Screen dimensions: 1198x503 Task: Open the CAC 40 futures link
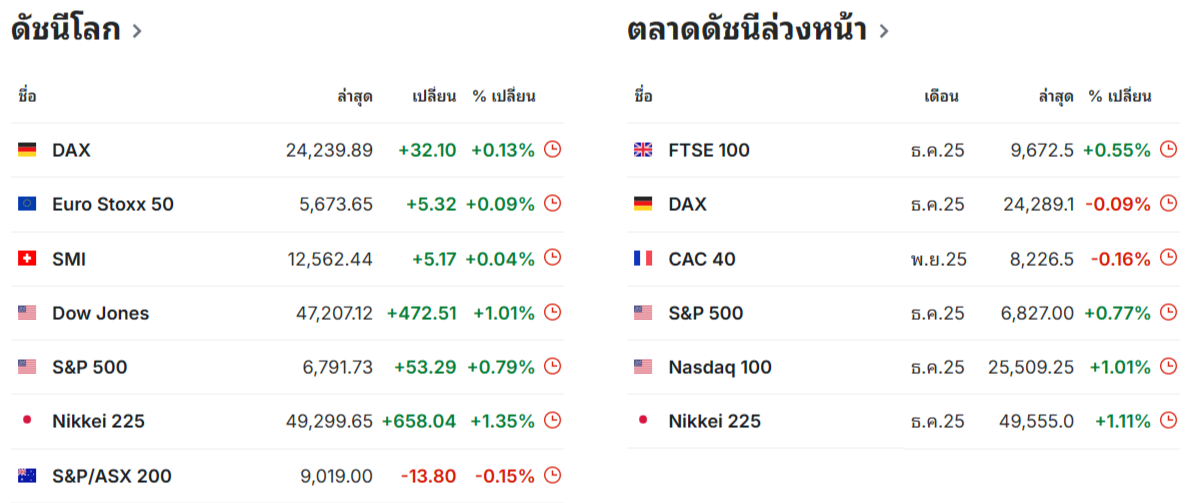702,259
